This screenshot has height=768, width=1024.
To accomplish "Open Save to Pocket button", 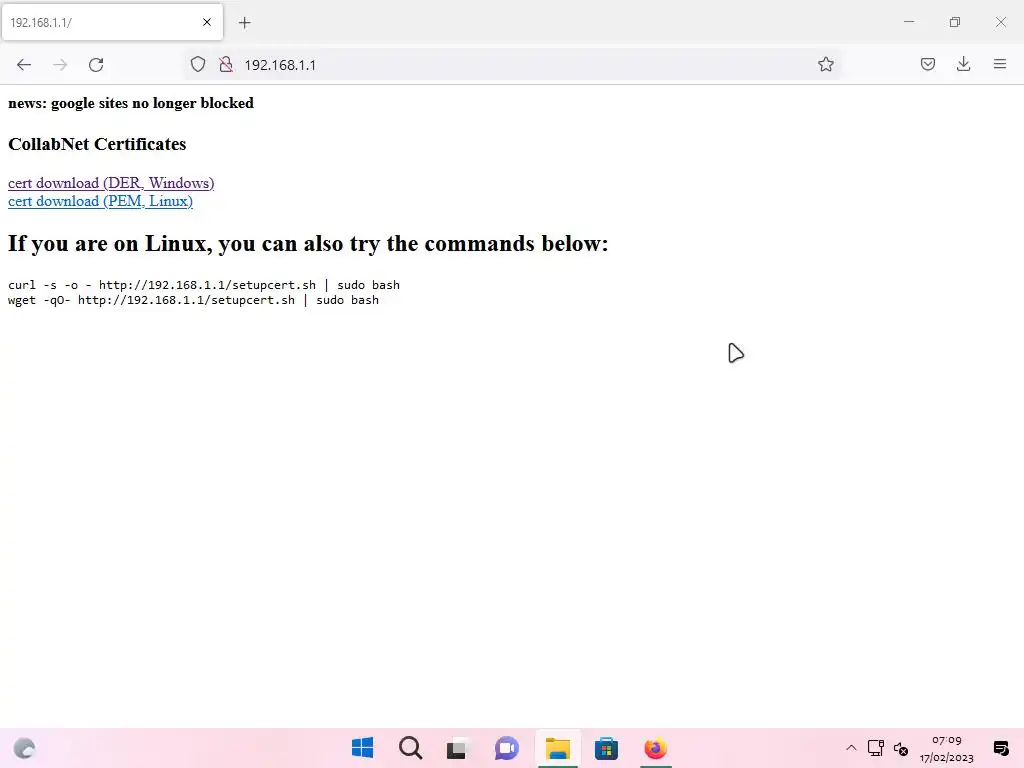I will [x=927, y=64].
